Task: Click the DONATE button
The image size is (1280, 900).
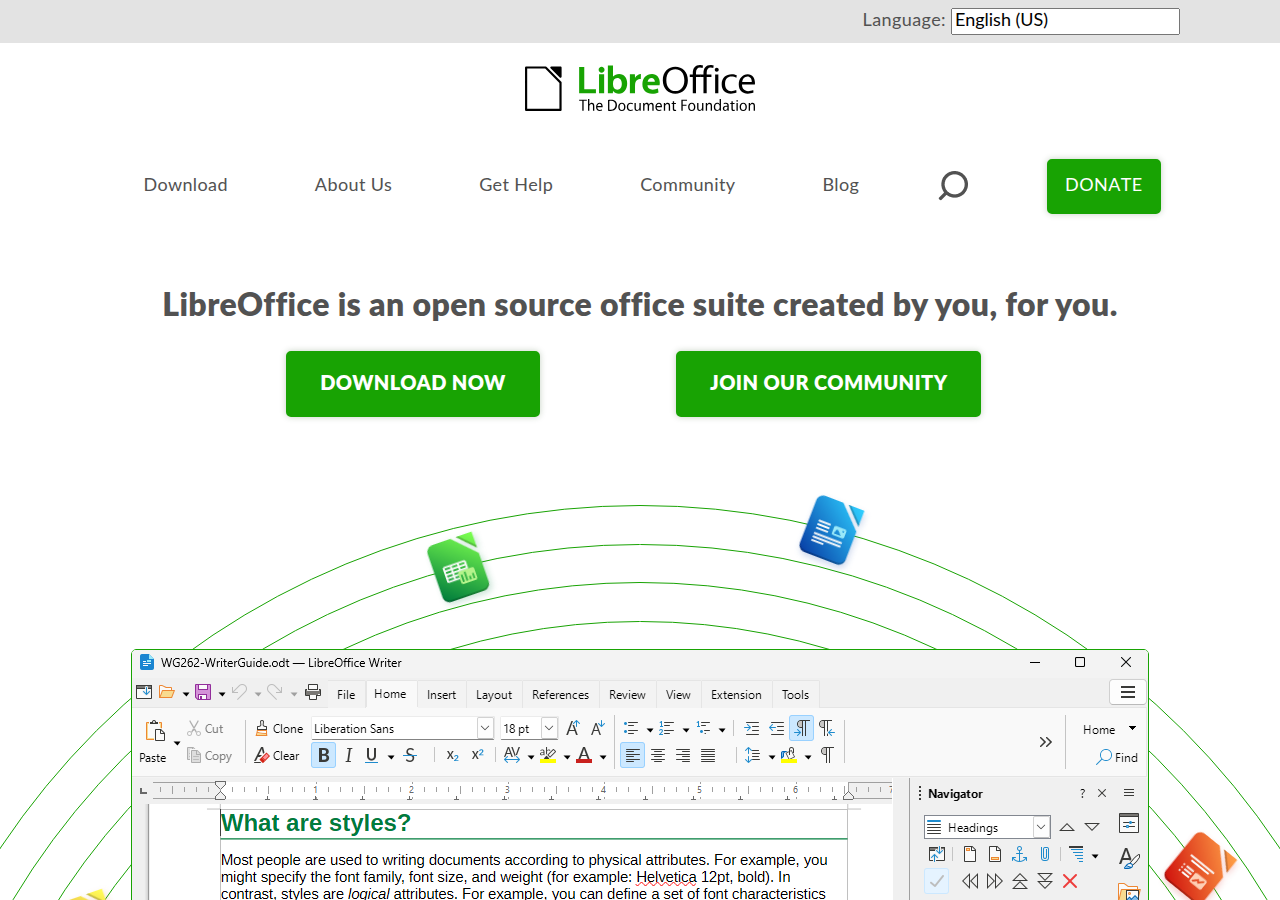Action: click(1104, 186)
